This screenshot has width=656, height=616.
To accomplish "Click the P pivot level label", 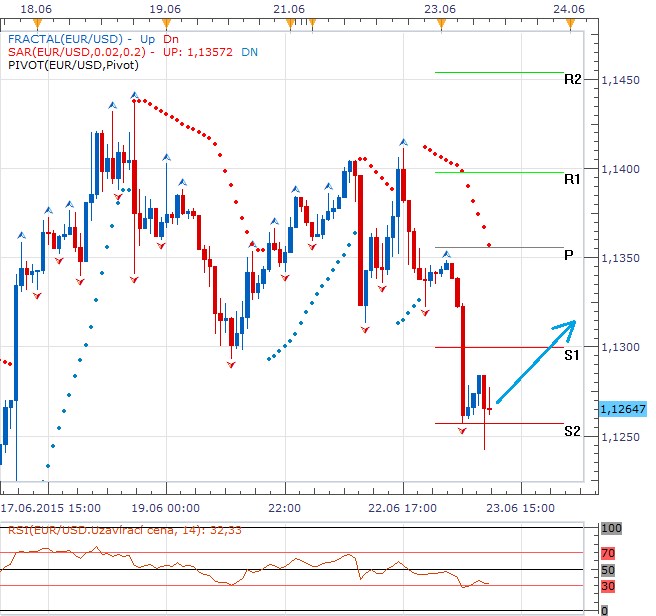I will coord(568,255).
